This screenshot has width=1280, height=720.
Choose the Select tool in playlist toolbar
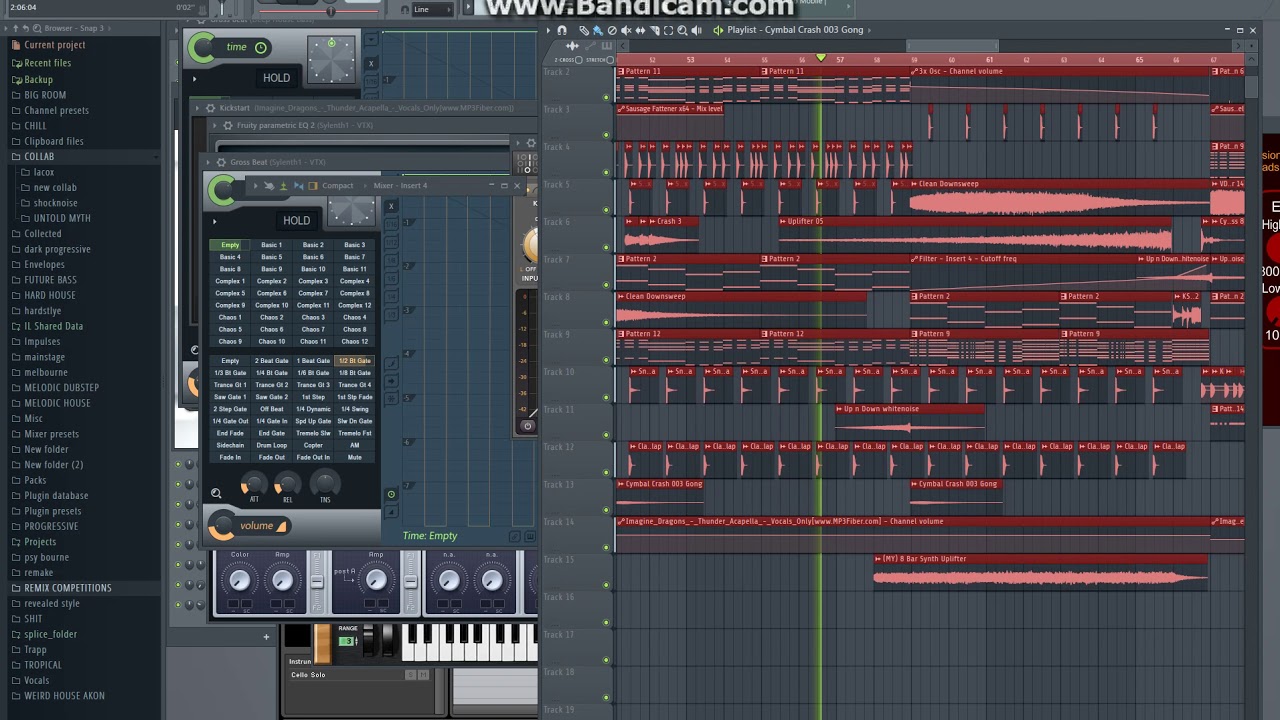coord(668,30)
